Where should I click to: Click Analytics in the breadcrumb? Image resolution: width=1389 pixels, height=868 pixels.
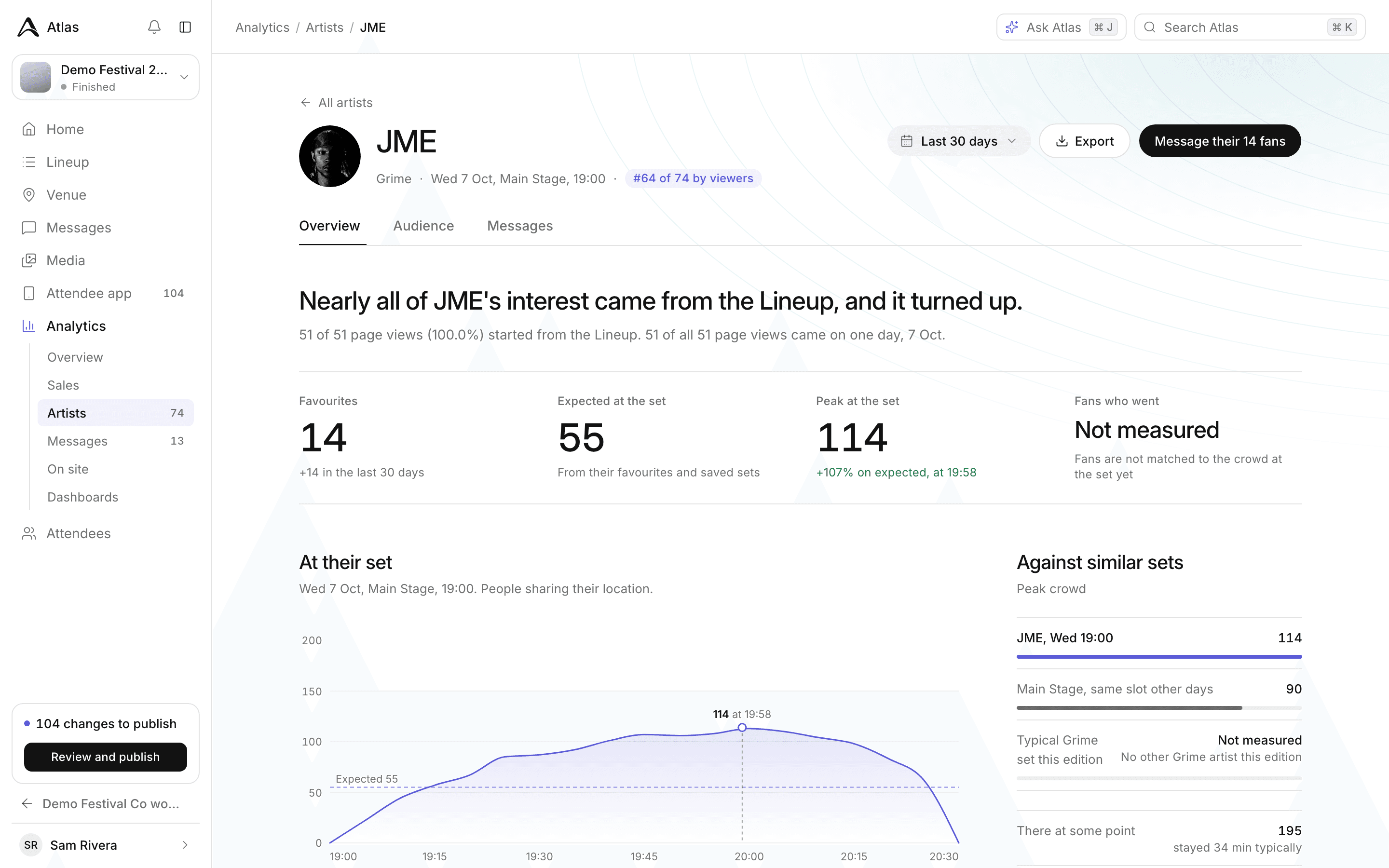tap(262, 27)
